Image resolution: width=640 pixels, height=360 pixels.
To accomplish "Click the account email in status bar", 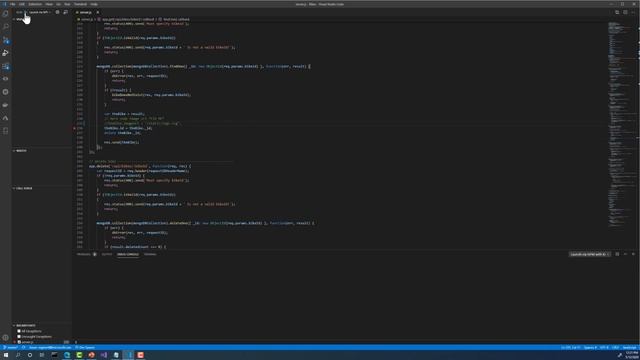I will point(49,347).
